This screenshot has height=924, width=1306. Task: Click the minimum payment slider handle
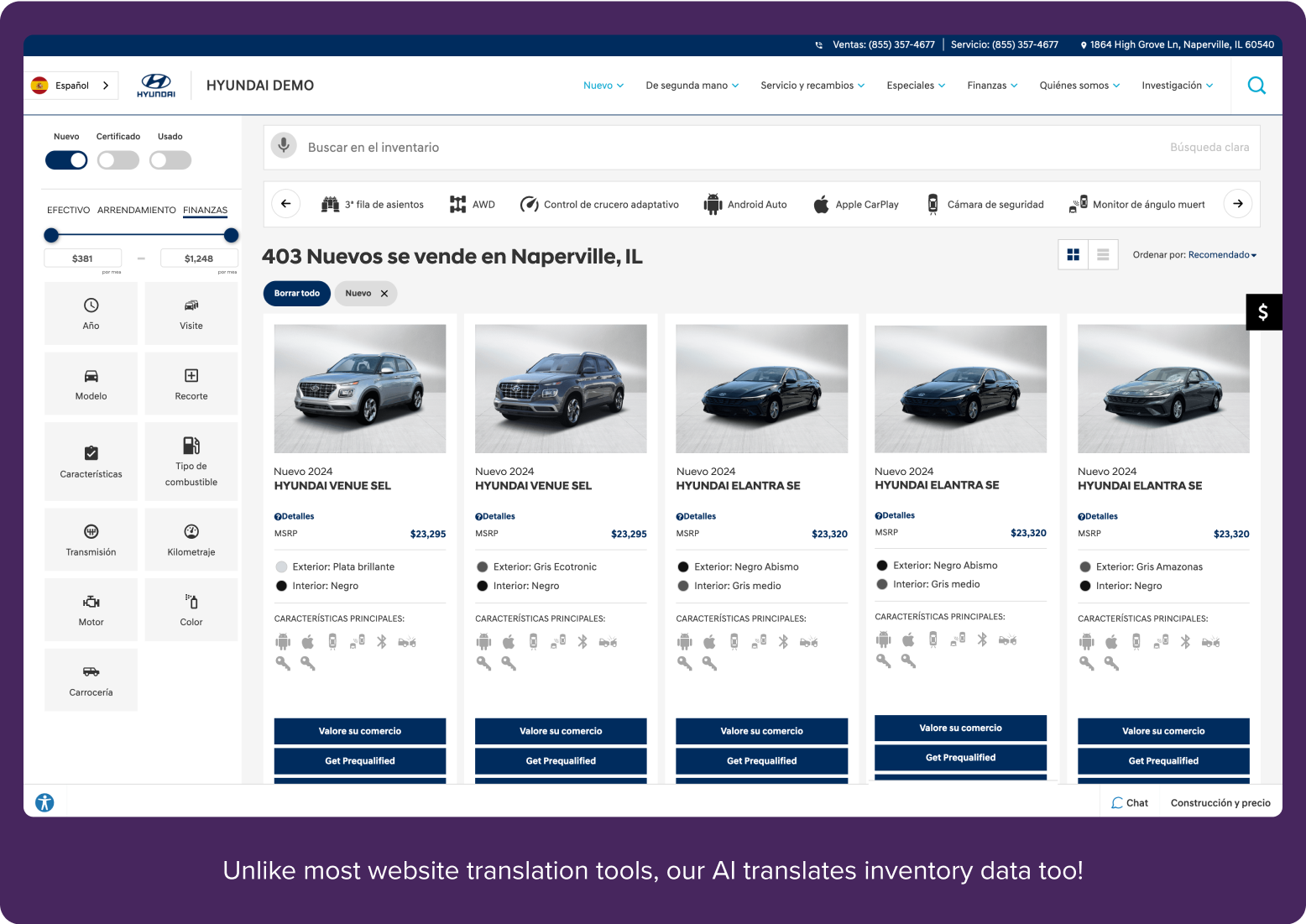pyautogui.click(x=52, y=235)
